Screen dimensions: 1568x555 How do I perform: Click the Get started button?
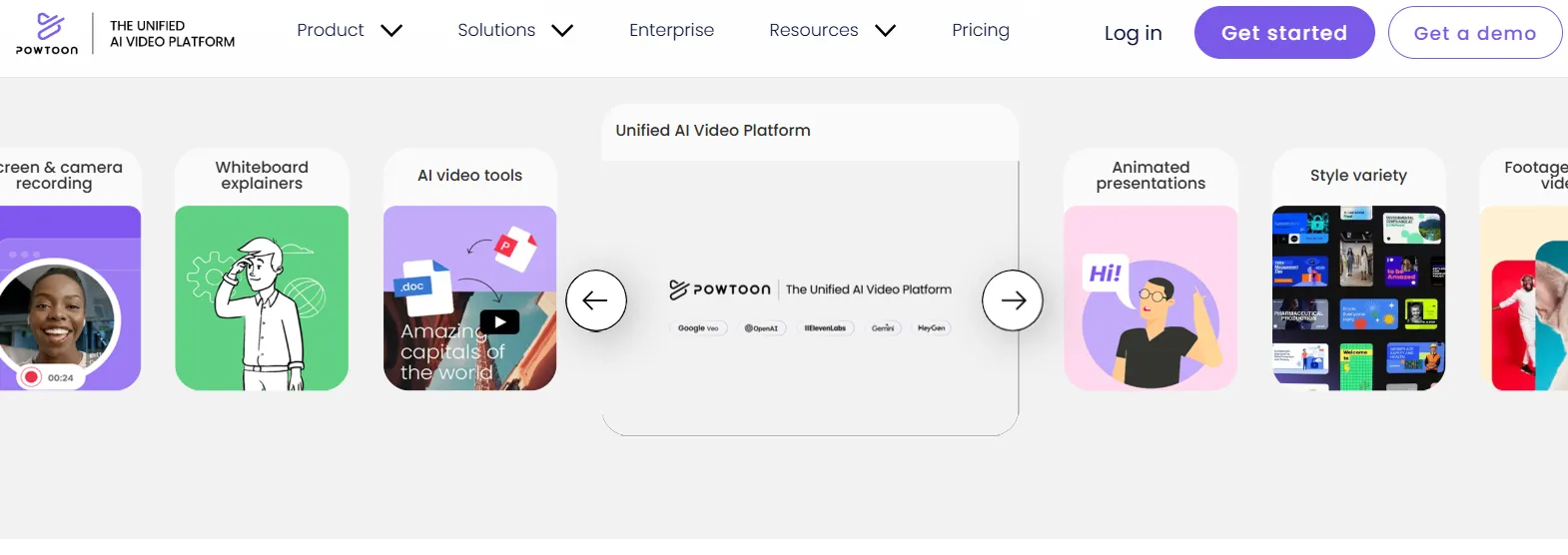click(1284, 33)
